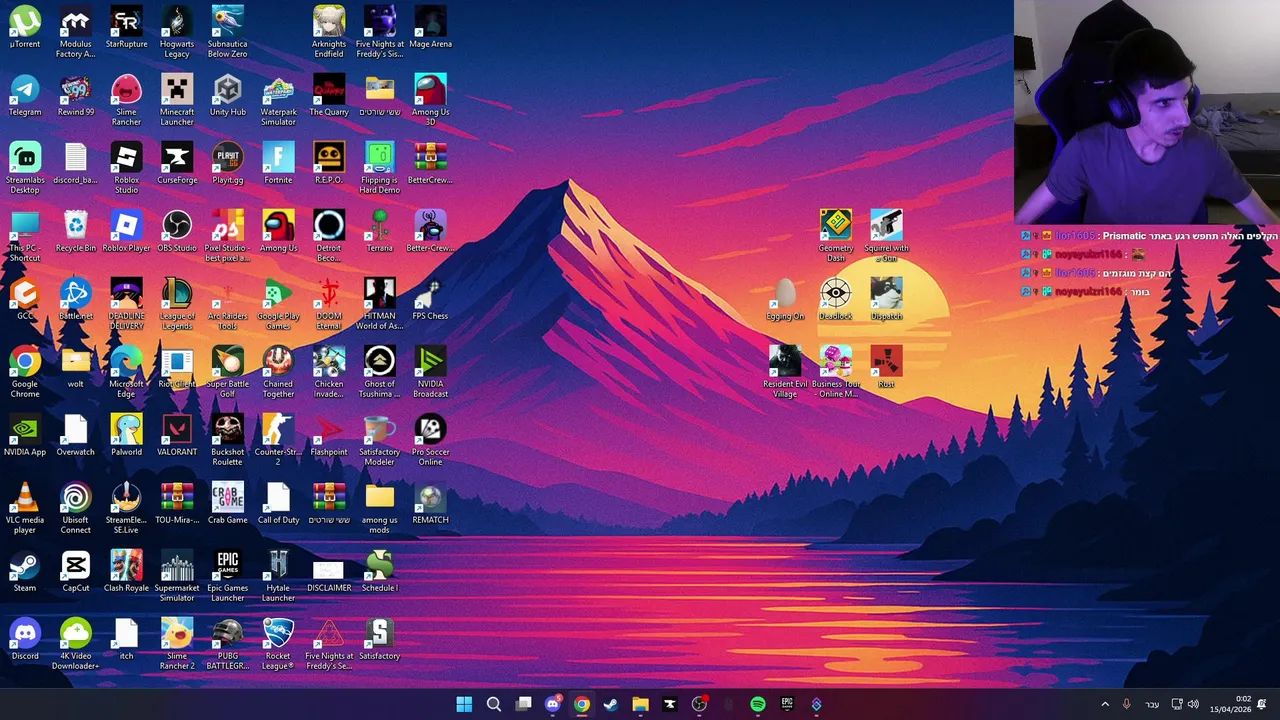Screen dimensions: 1280x720
Task: Select the Hytale Launcher icon
Action: pyautogui.click(x=278, y=577)
